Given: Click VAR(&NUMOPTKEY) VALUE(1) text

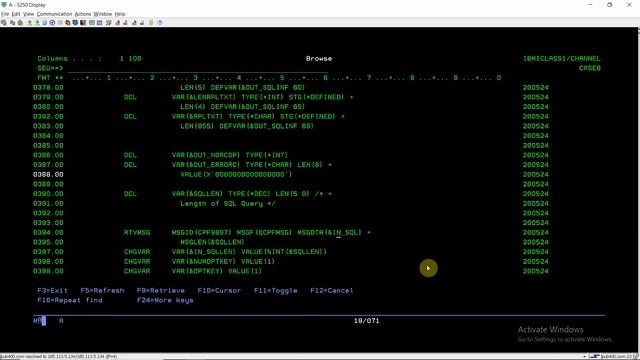Looking at the screenshot, I should tap(223, 262).
